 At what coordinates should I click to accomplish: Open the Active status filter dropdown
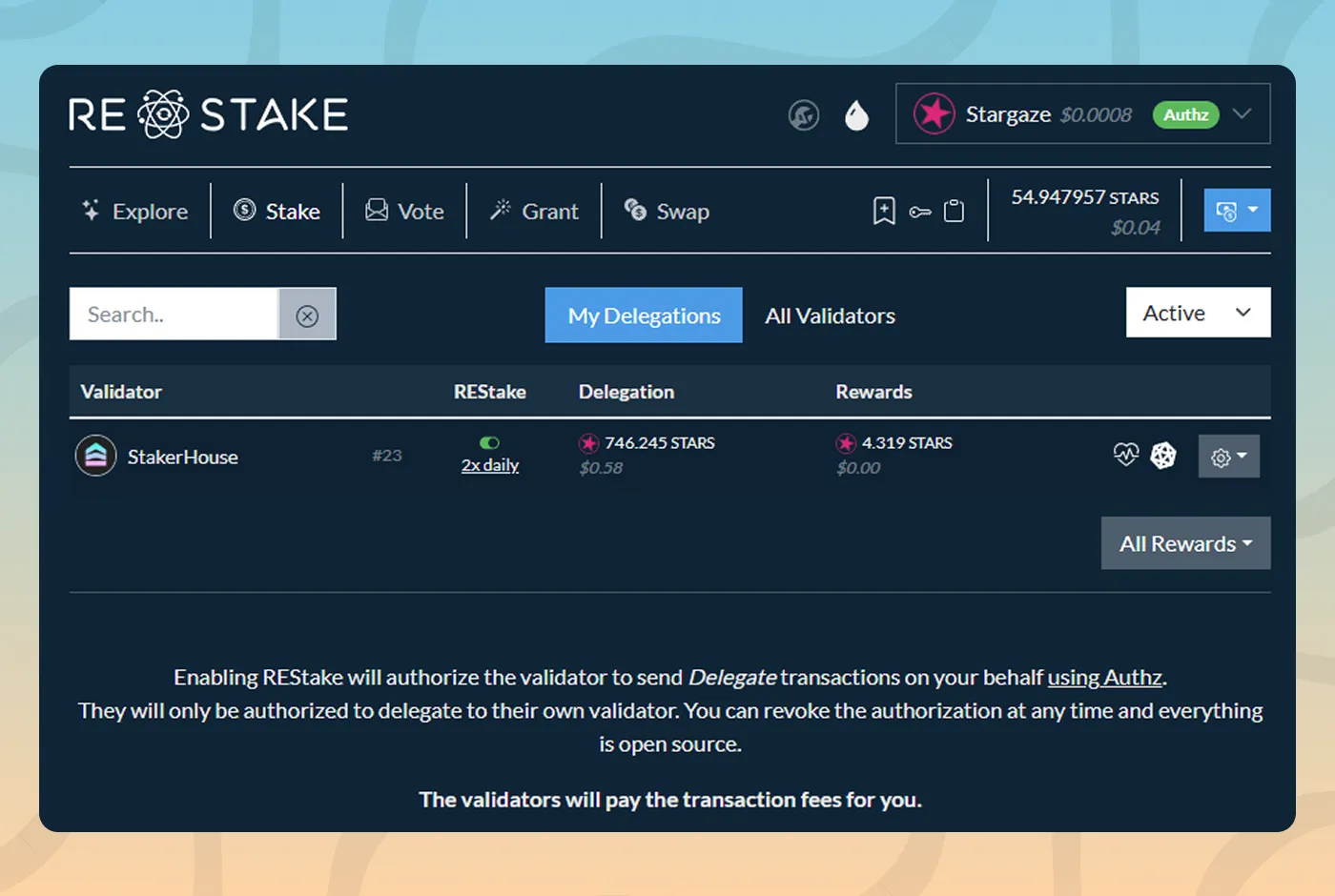[1198, 313]
